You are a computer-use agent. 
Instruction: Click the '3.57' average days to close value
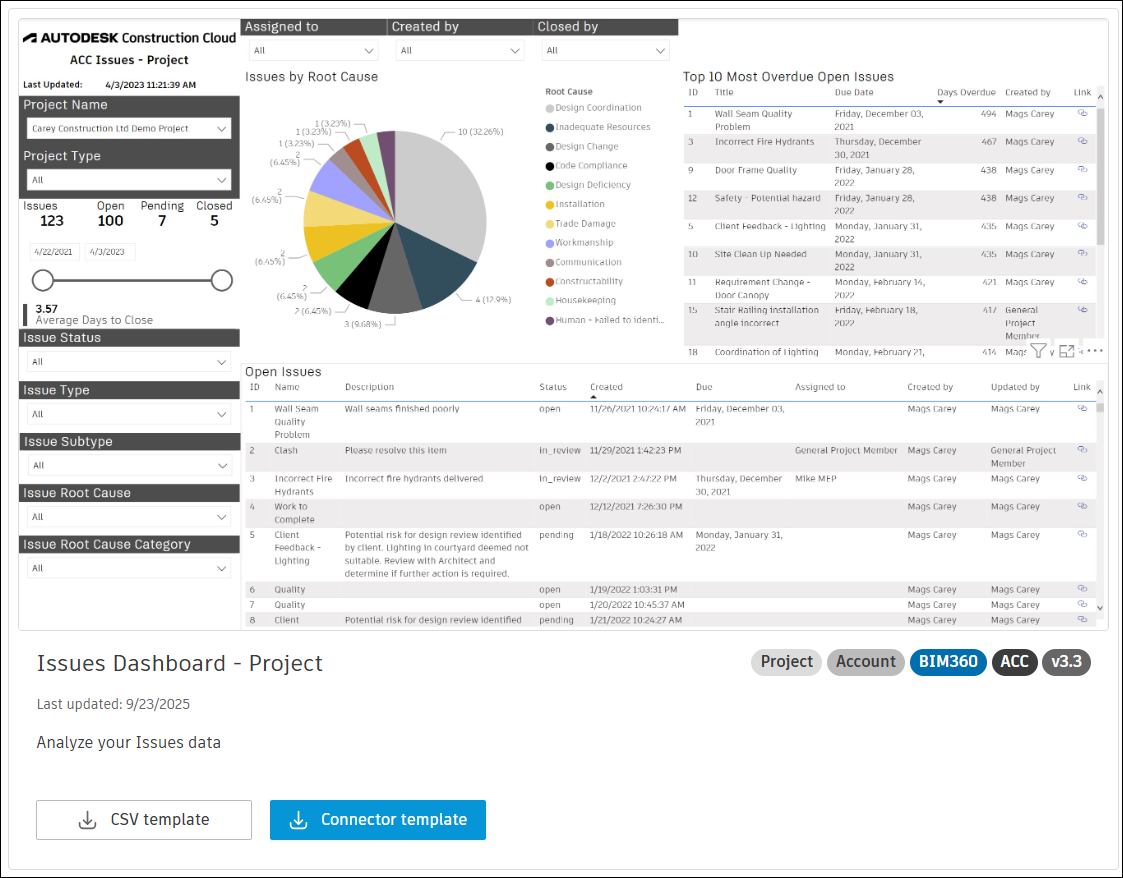[x=47, y=309]
